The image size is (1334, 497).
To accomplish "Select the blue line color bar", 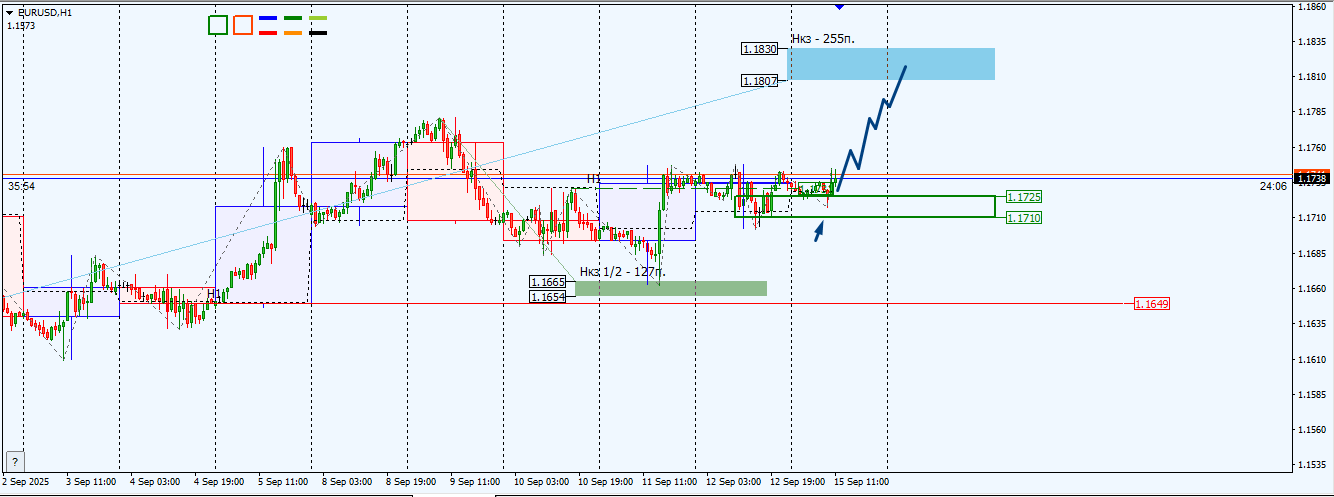I will [268, 18].
